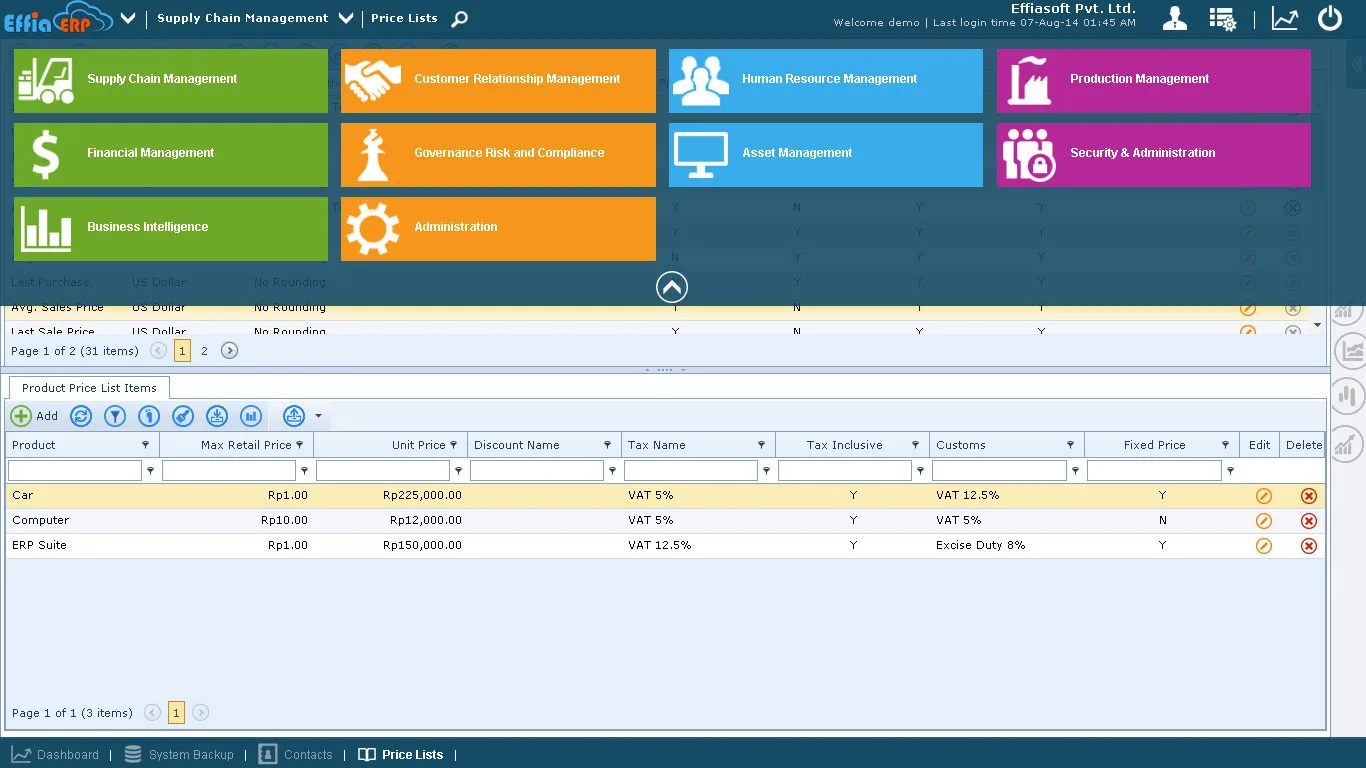
Task: Click the green Add plus icon
Action: 21,416
